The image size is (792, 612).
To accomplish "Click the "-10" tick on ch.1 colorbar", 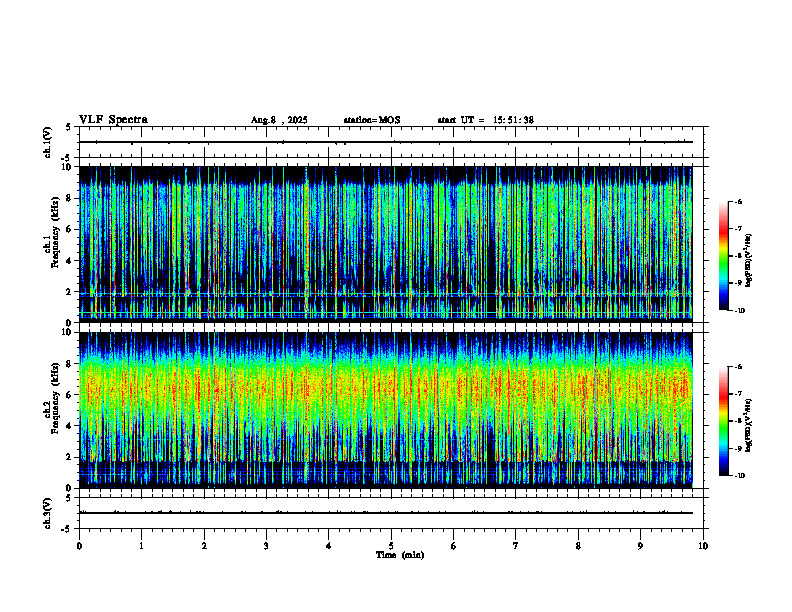I will [739, 311].
